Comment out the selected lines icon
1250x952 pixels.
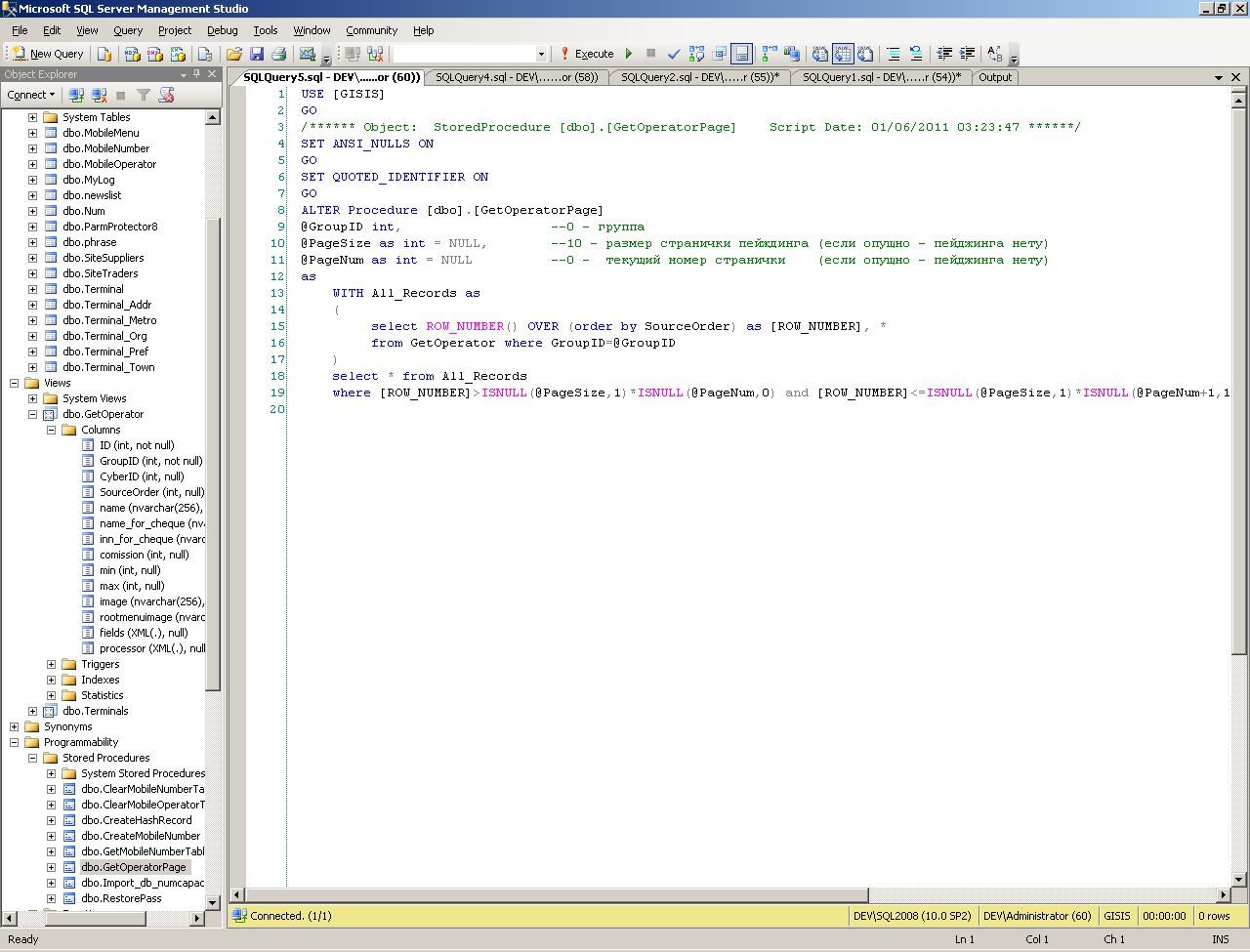click(893, 54)
